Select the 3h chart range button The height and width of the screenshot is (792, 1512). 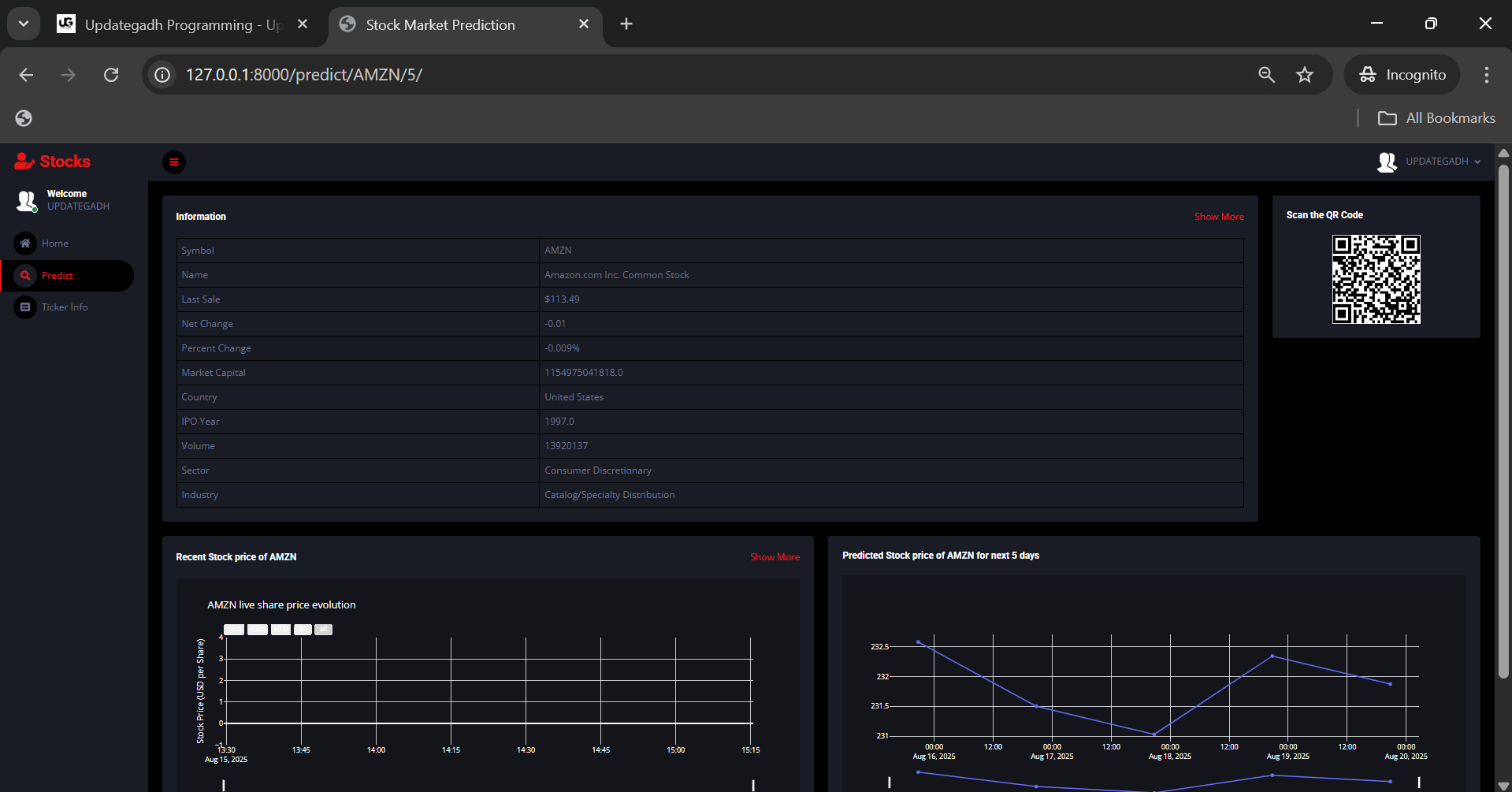point(303,630)
